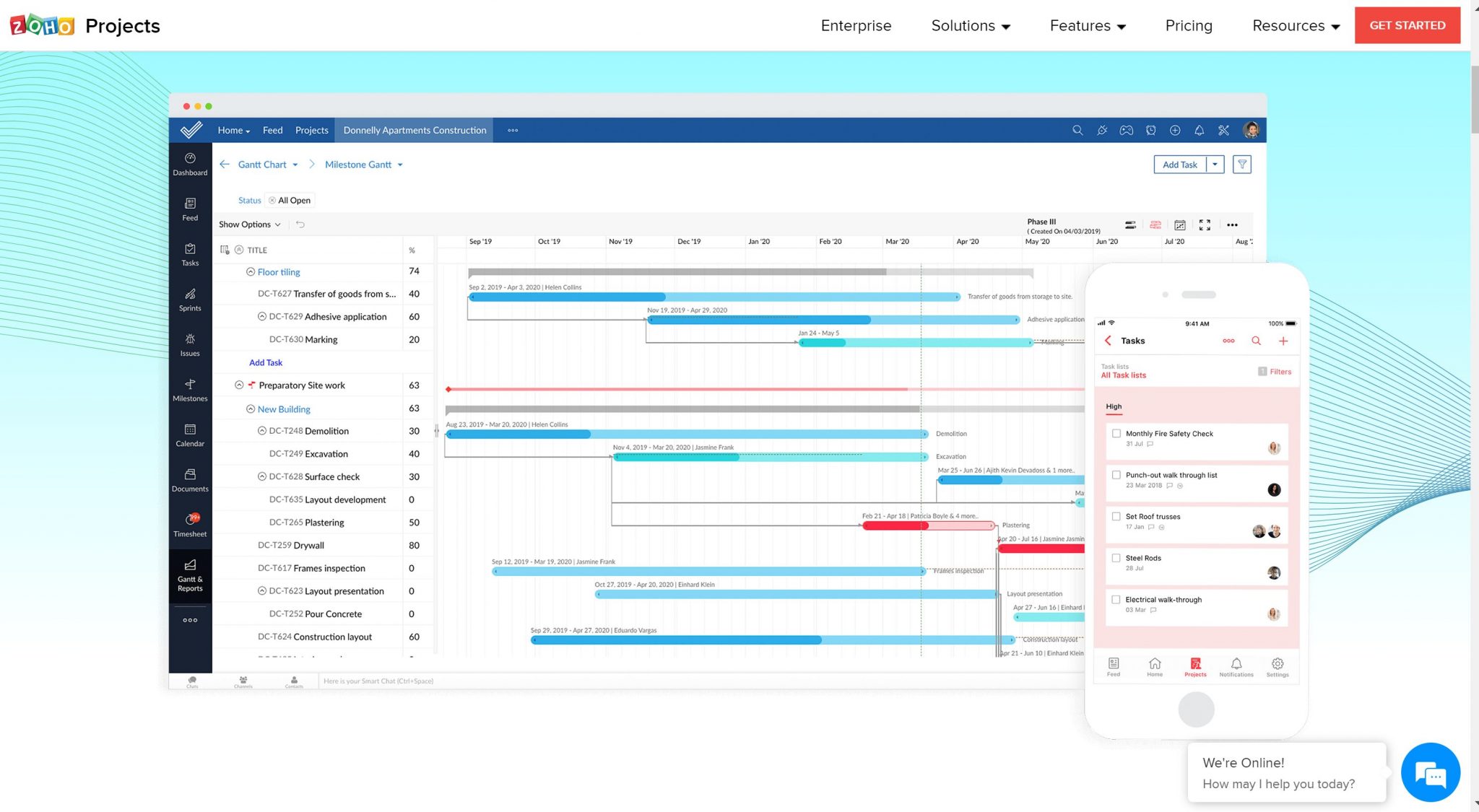Click the GET STARTED button

pyautogui.click(x=1407, y=25)
